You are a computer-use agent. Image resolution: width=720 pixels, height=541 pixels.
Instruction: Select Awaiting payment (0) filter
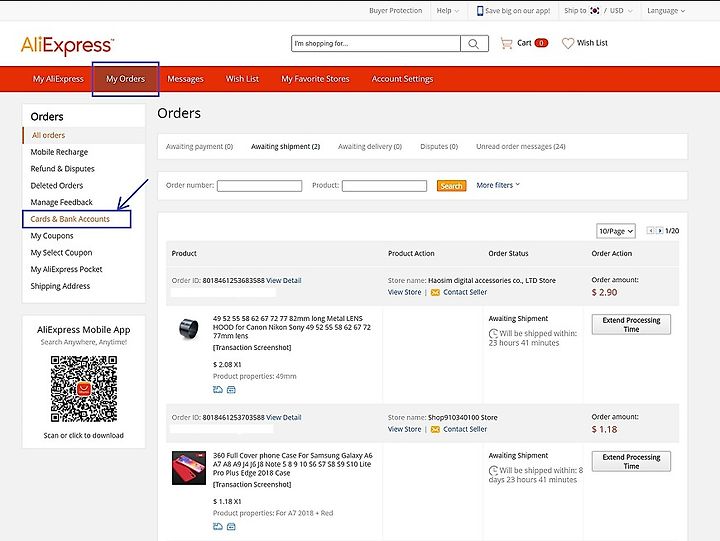199,147
